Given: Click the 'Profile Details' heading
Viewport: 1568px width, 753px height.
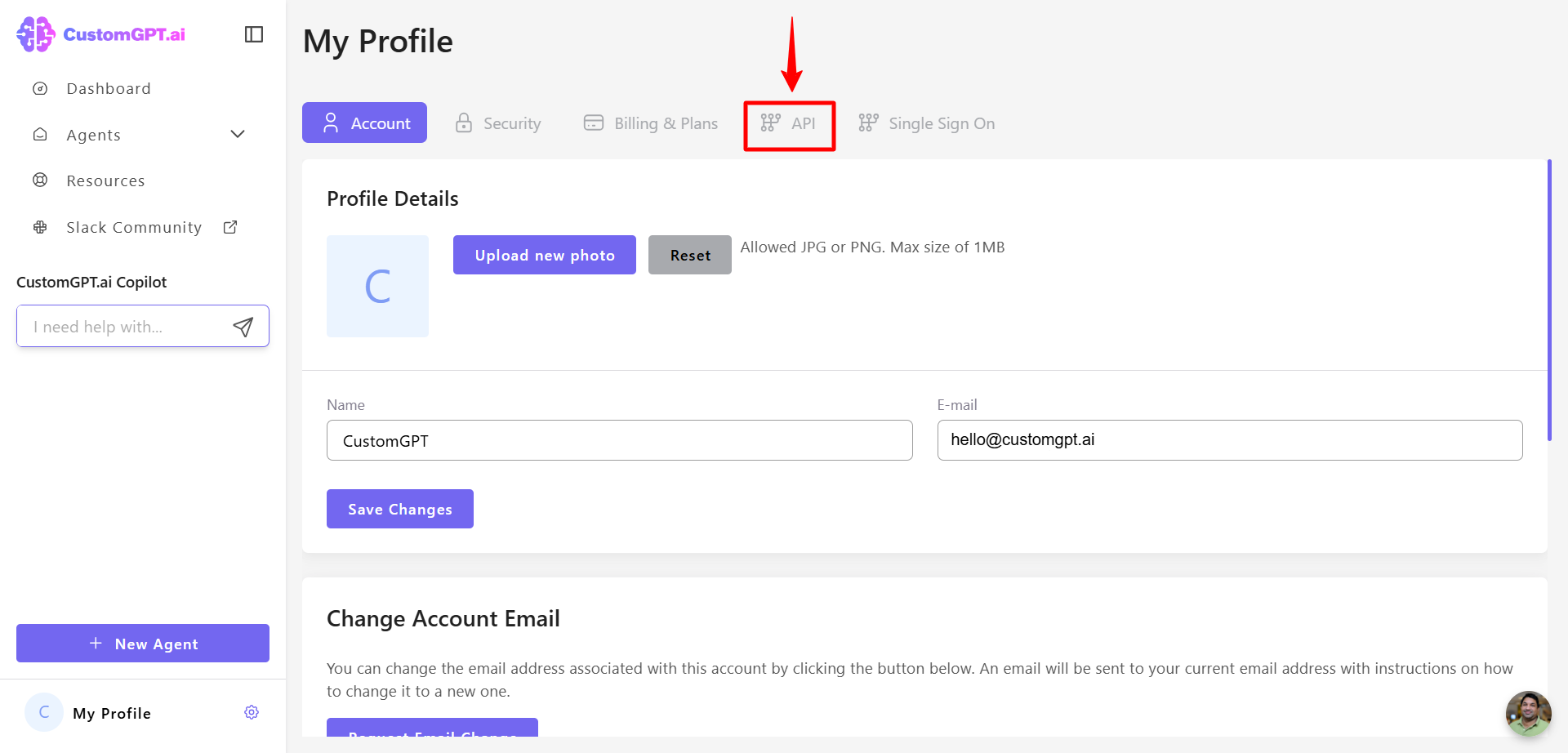Looking at the screenshot, I should click(x=393, y=198).
